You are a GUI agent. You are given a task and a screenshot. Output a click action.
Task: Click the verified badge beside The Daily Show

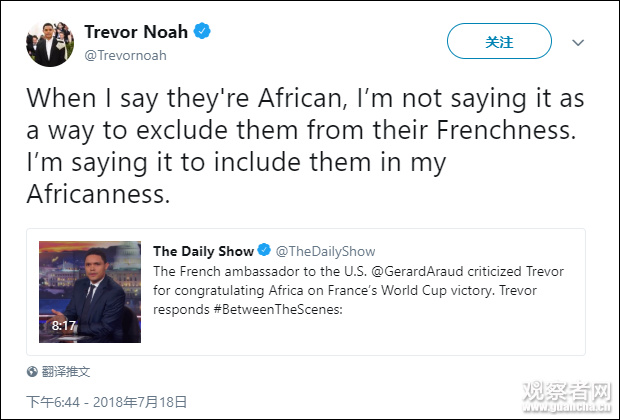(264, 250)
